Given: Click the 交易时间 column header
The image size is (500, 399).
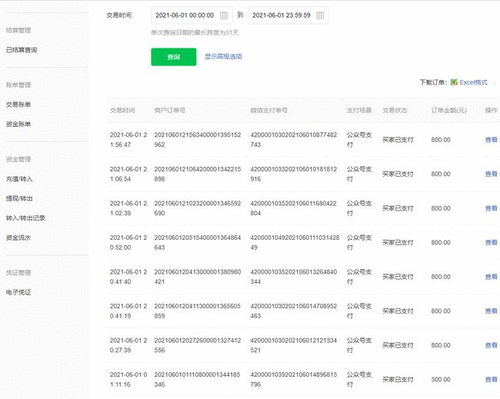Looking at the screenshot, I should [122, 110].
